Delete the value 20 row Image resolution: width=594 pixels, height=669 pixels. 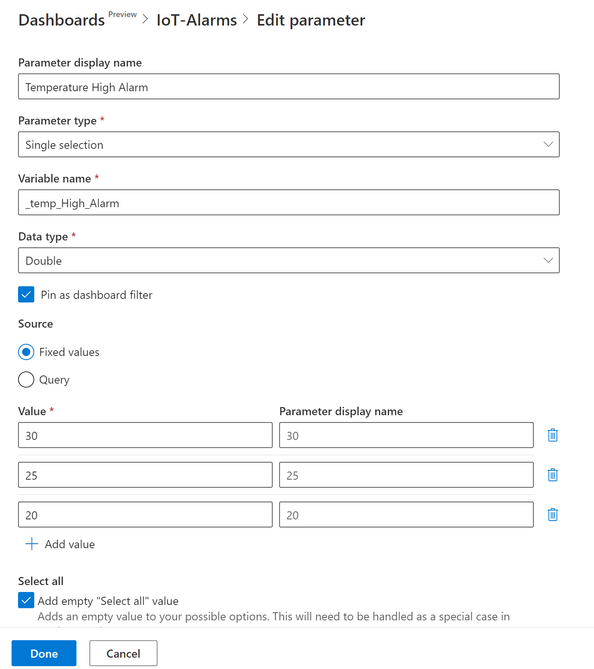tap(553, 515)
